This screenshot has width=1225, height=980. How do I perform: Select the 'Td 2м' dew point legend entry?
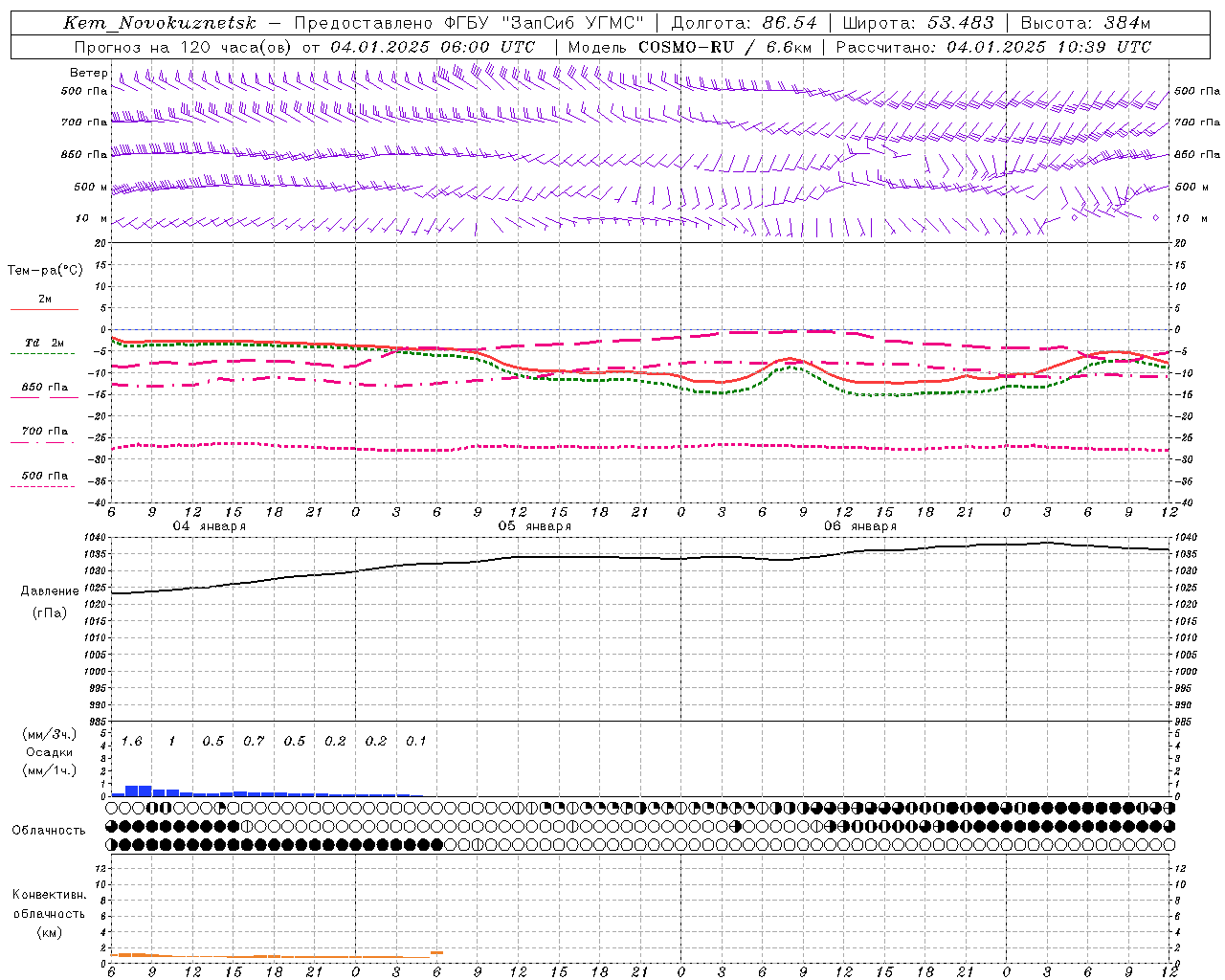44,343
